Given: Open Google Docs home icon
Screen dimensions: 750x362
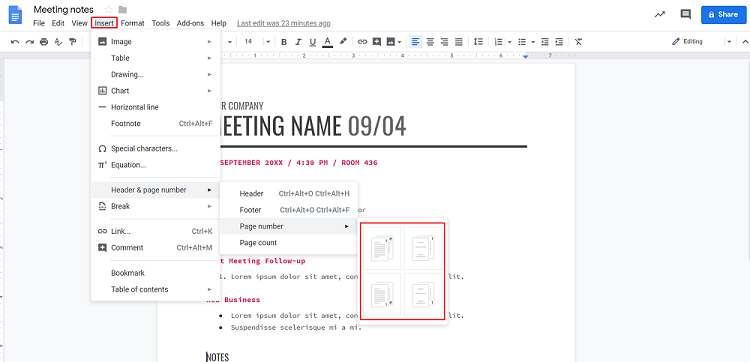Looking at the screenshot, I should click(x=15, y=15).
